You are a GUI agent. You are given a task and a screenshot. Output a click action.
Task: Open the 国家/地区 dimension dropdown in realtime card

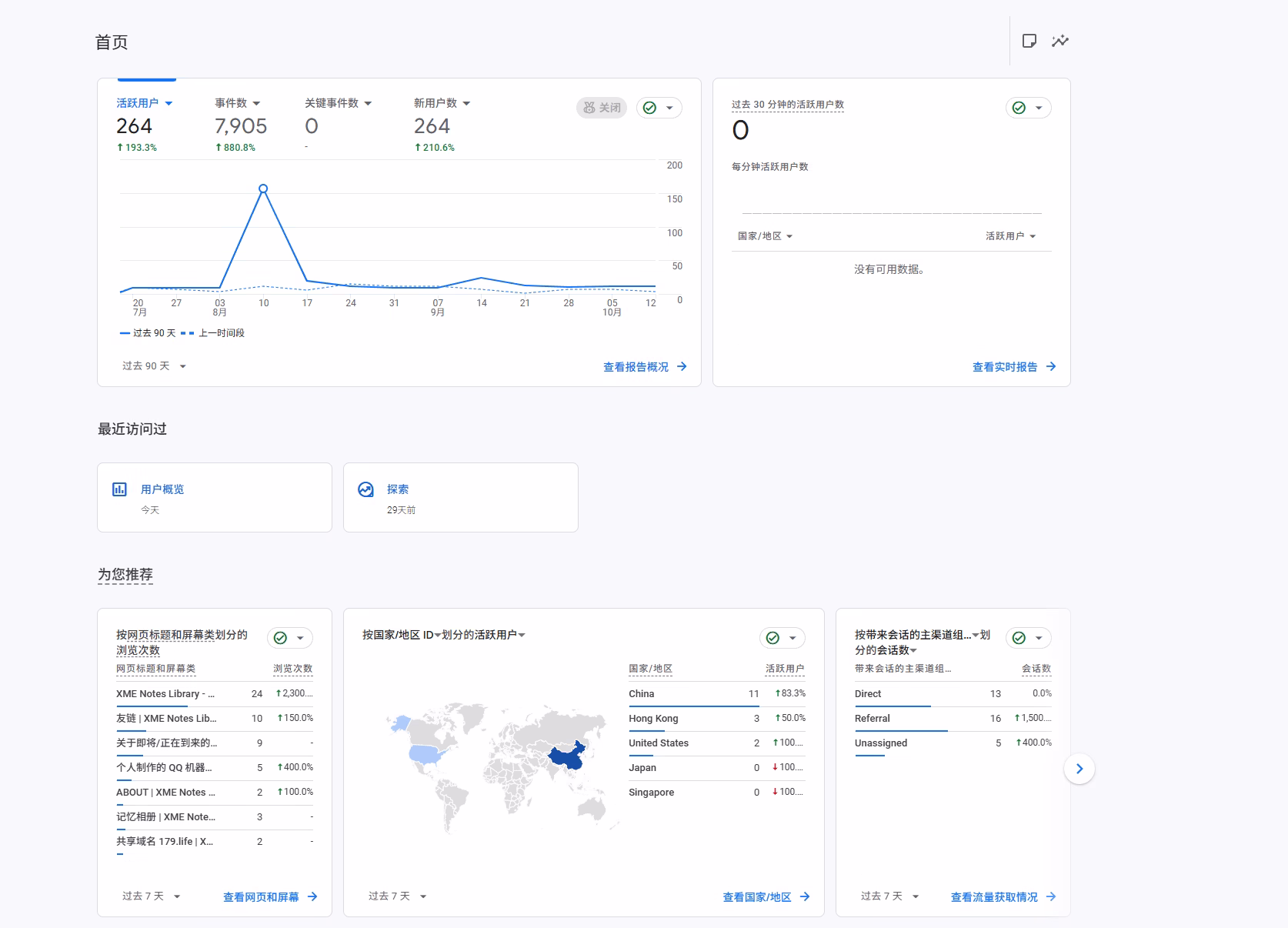[765, 236]
